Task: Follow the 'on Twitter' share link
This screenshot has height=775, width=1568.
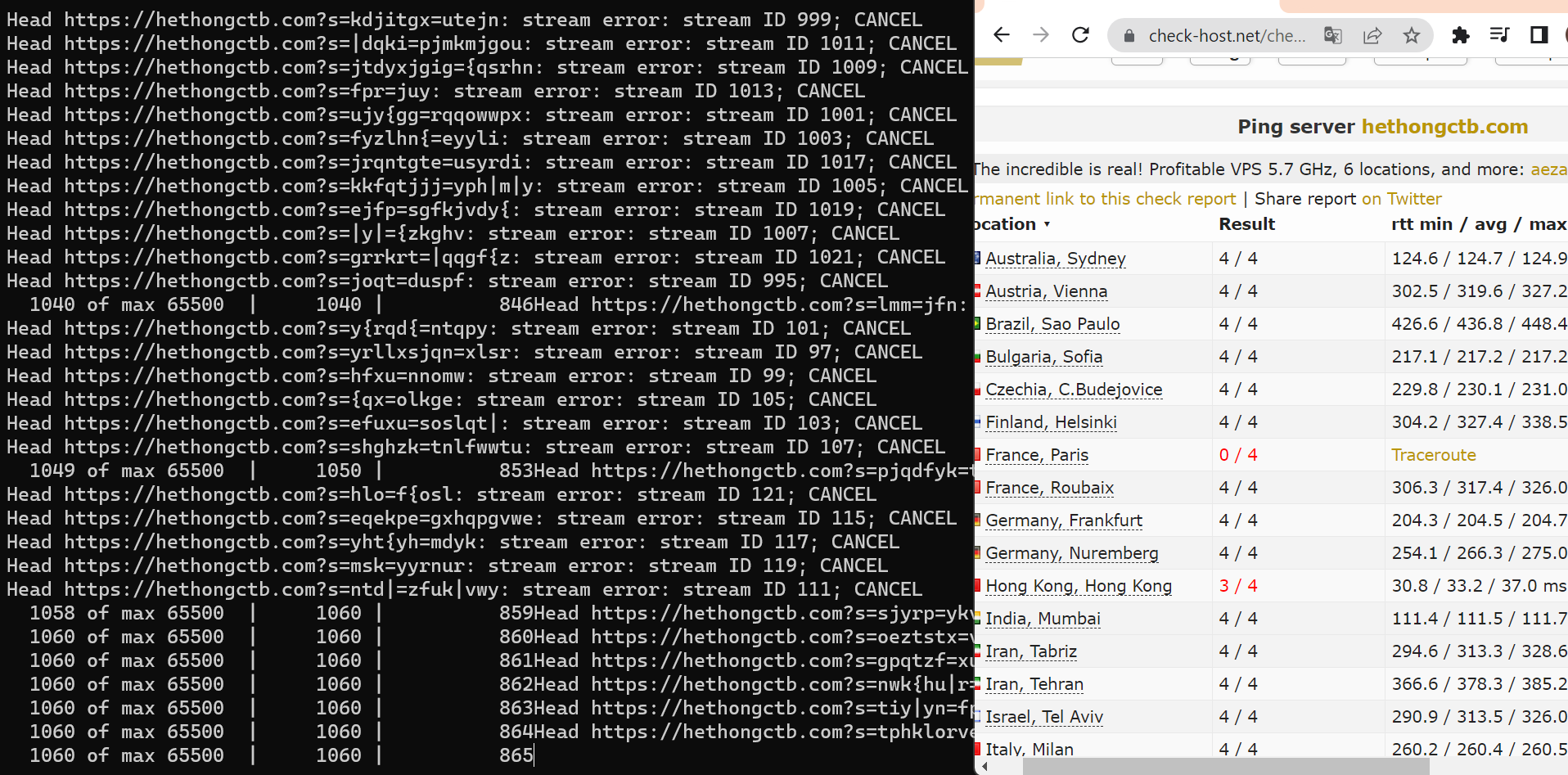Action: coord(1401,198)
